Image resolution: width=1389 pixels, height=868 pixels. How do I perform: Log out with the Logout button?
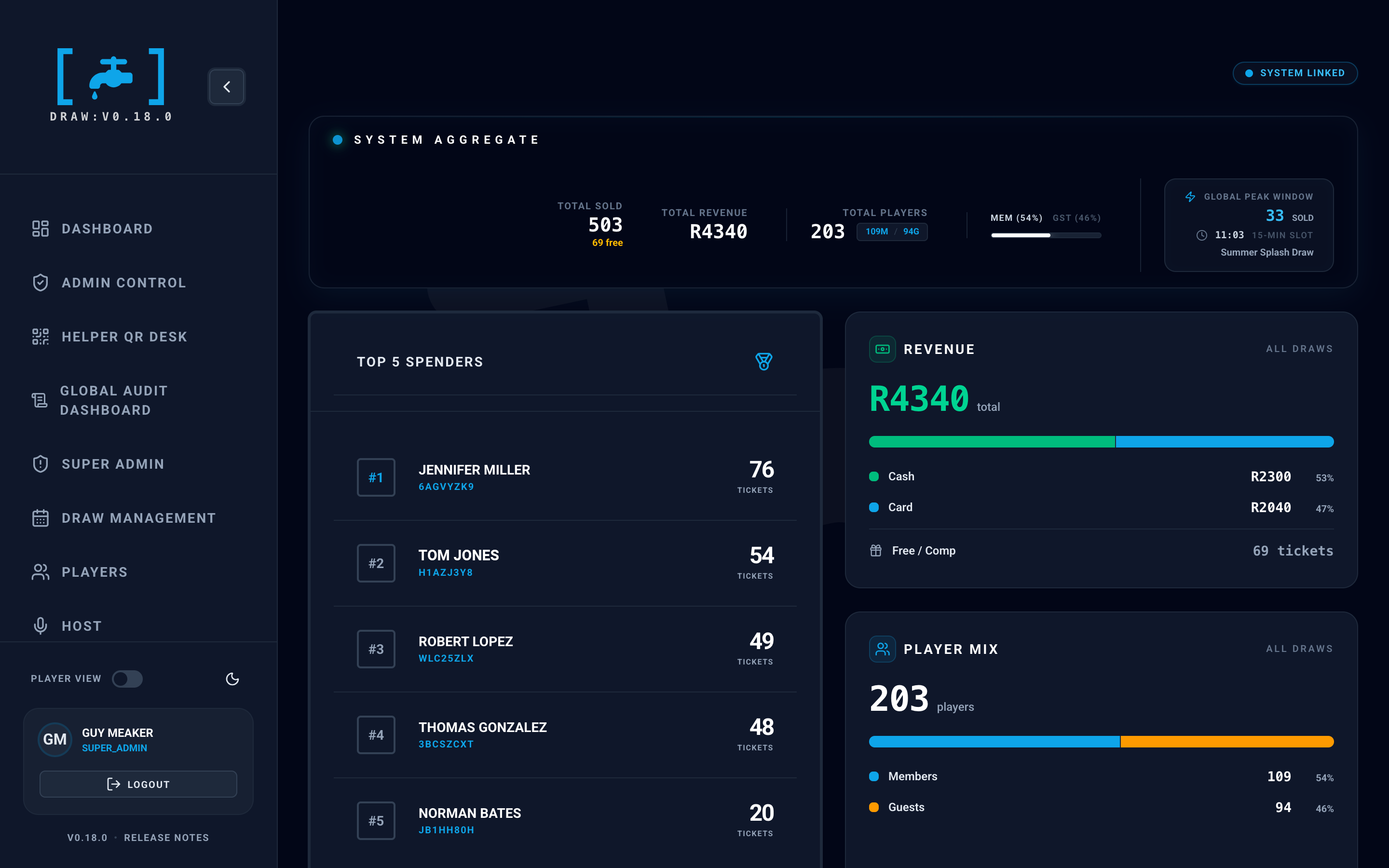coord(138,784)
